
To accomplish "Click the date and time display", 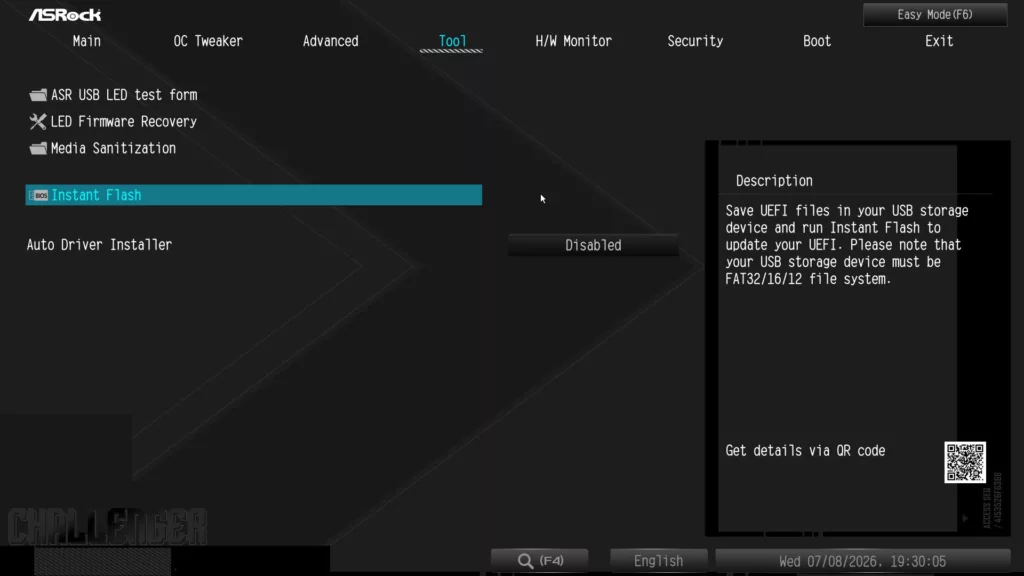I will (862, 561).
